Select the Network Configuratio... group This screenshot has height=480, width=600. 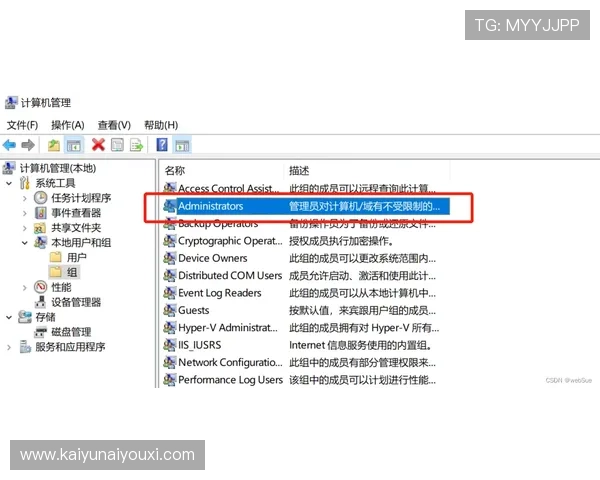[x=230, y=362]
